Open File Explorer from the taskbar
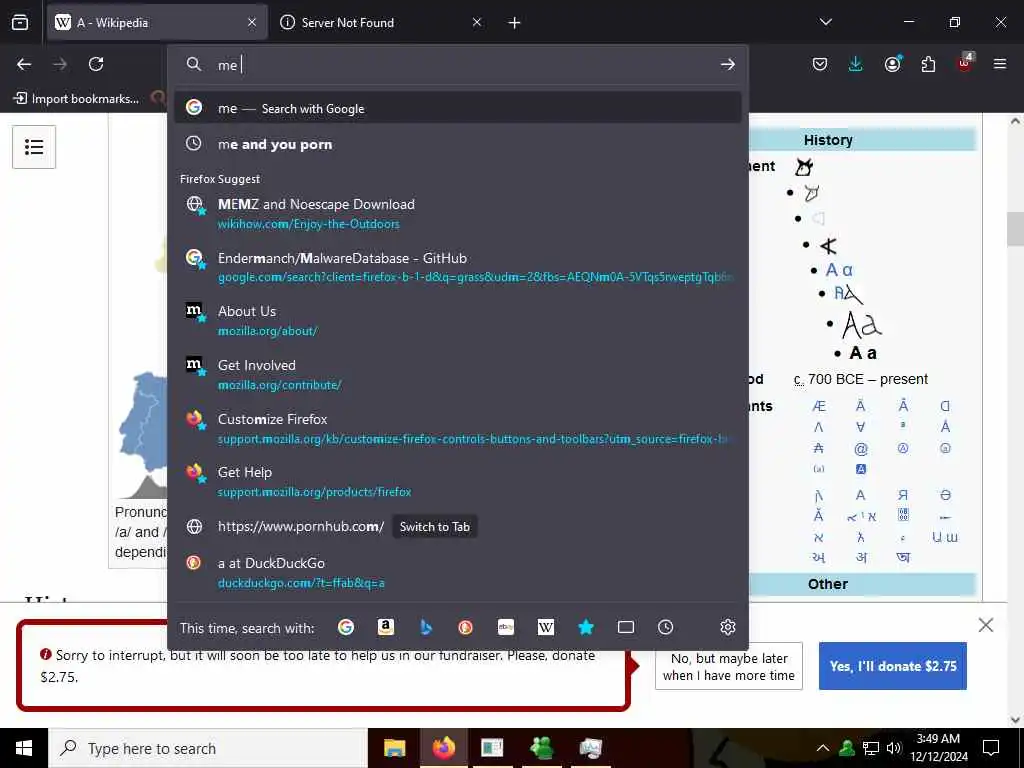Viewport: 1024px width, 768px height. [x=394, y=748]
